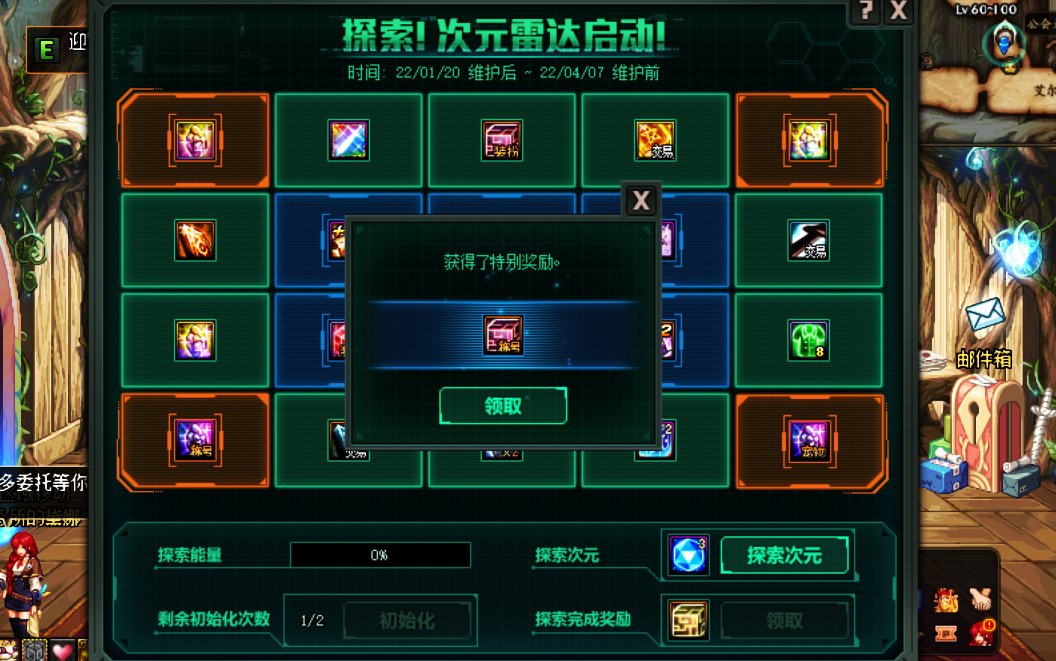Click the 初始化 reset button
The image size is (1056, 661).
tap(407, 620)
